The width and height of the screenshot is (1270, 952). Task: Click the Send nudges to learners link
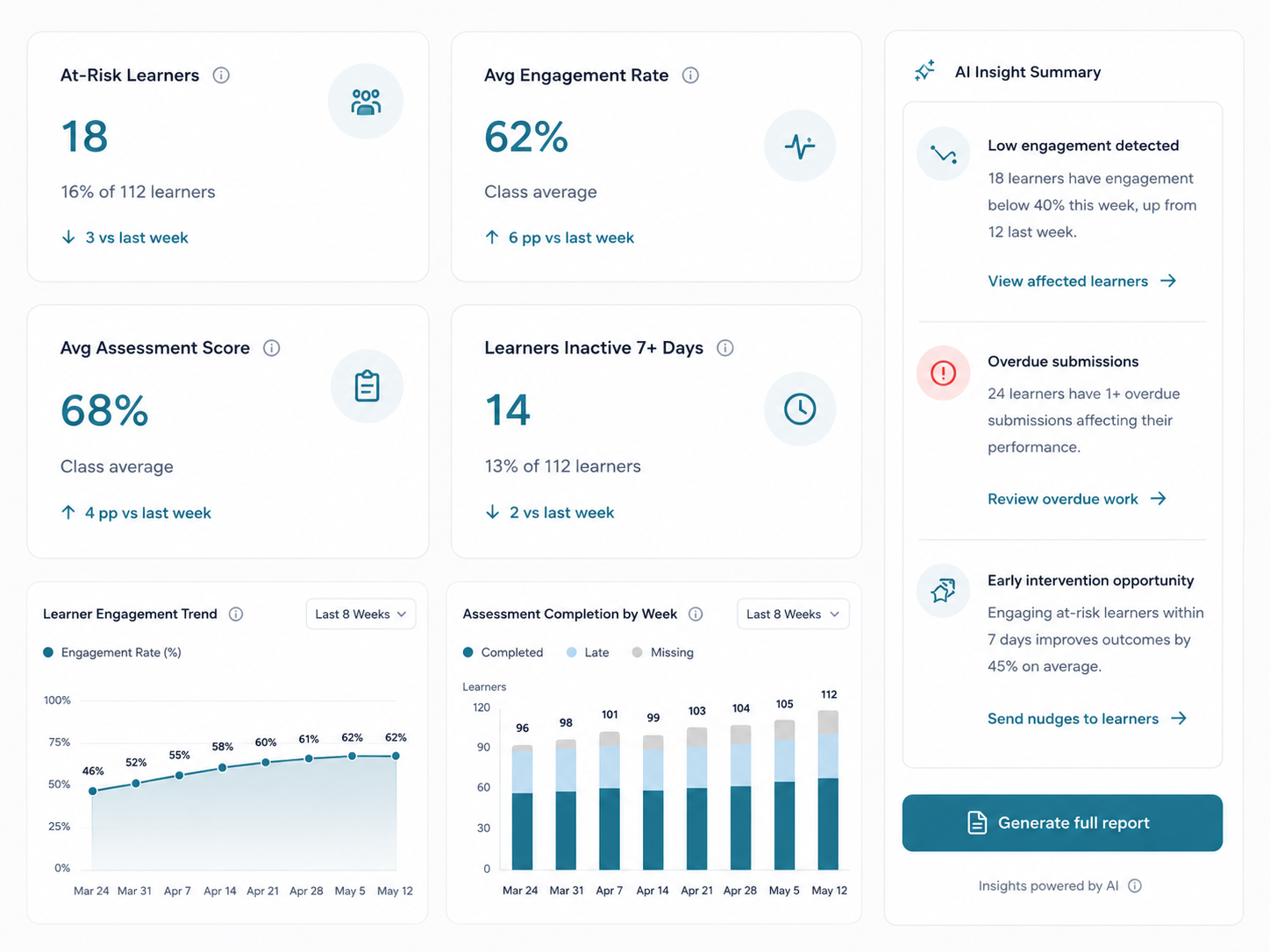[x=1087, y=719]
